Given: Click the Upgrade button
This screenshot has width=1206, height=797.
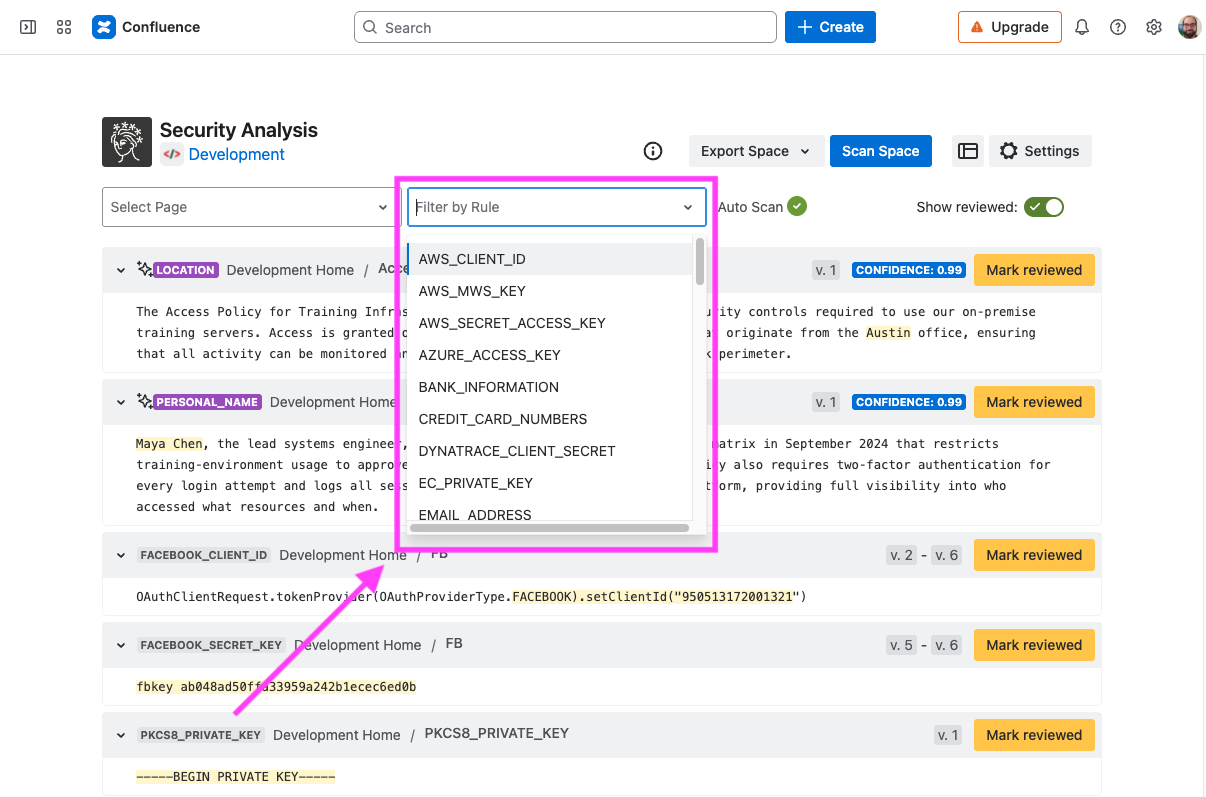Looking at the screenshot, I should coord(1009,27).
